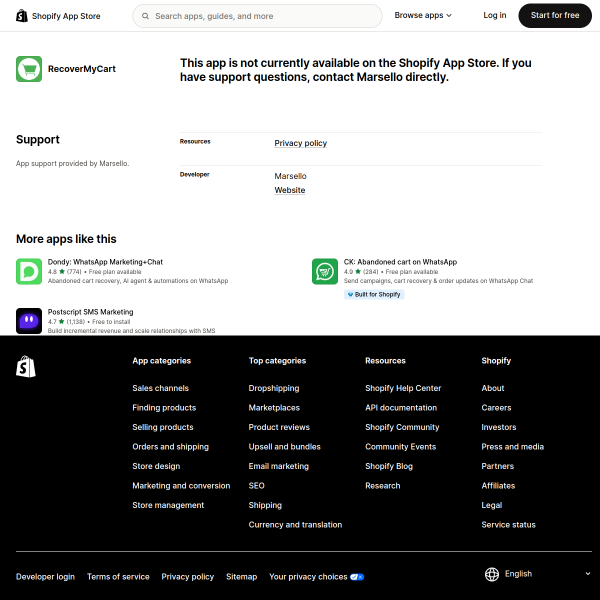Viewport: 600px width, 600px height.
Task: Click the Log in link
Action: click(494, 15)
